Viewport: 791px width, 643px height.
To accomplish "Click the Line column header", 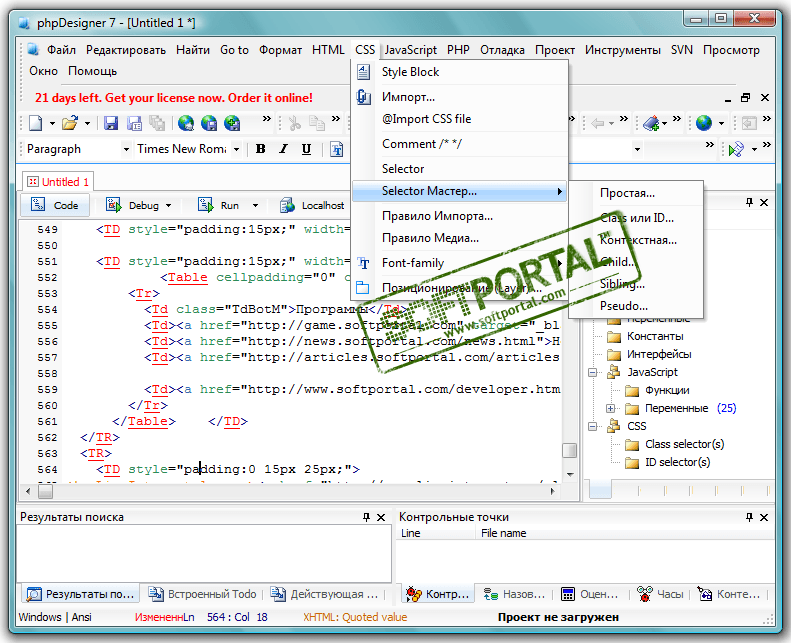I will coord(436,533).
